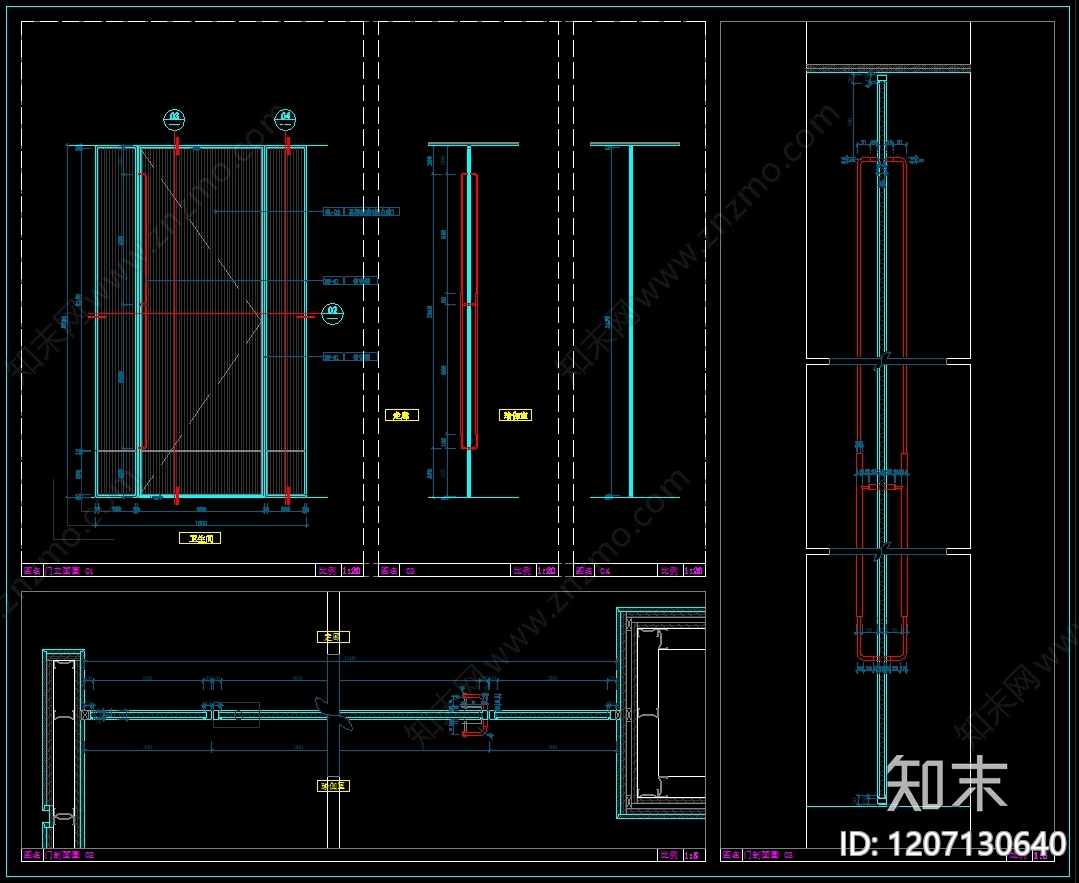Select the 04 drawing number in its title bar

(x=605, y=571)
